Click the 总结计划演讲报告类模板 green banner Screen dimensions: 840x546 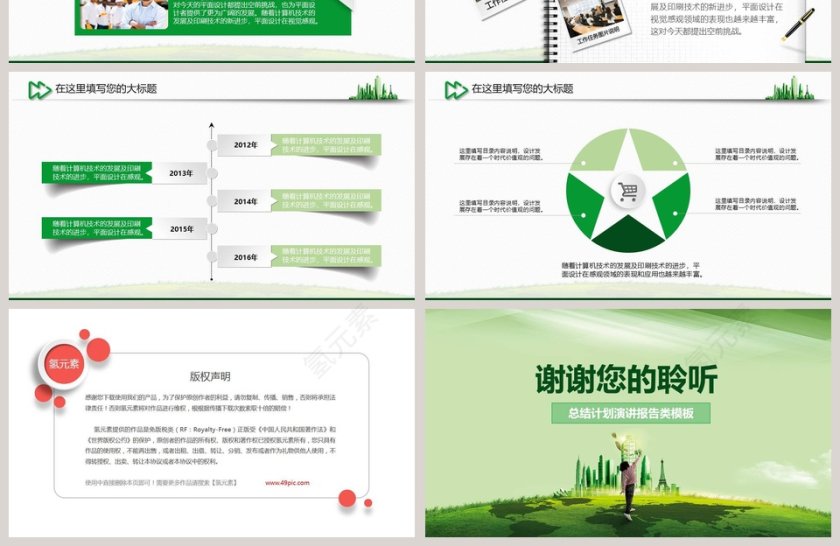point(631,413)
